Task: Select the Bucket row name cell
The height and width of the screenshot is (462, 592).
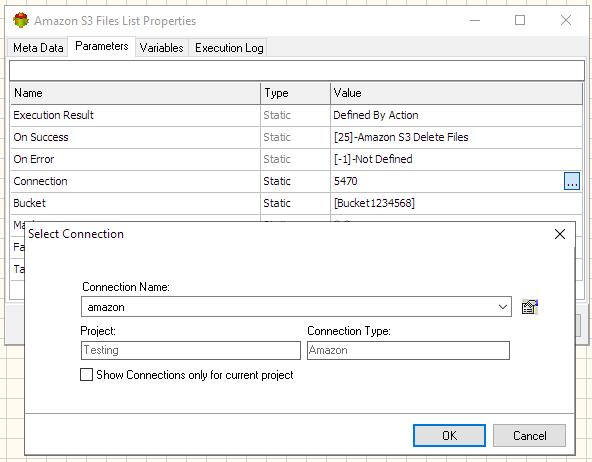Action: pos(135,203)
